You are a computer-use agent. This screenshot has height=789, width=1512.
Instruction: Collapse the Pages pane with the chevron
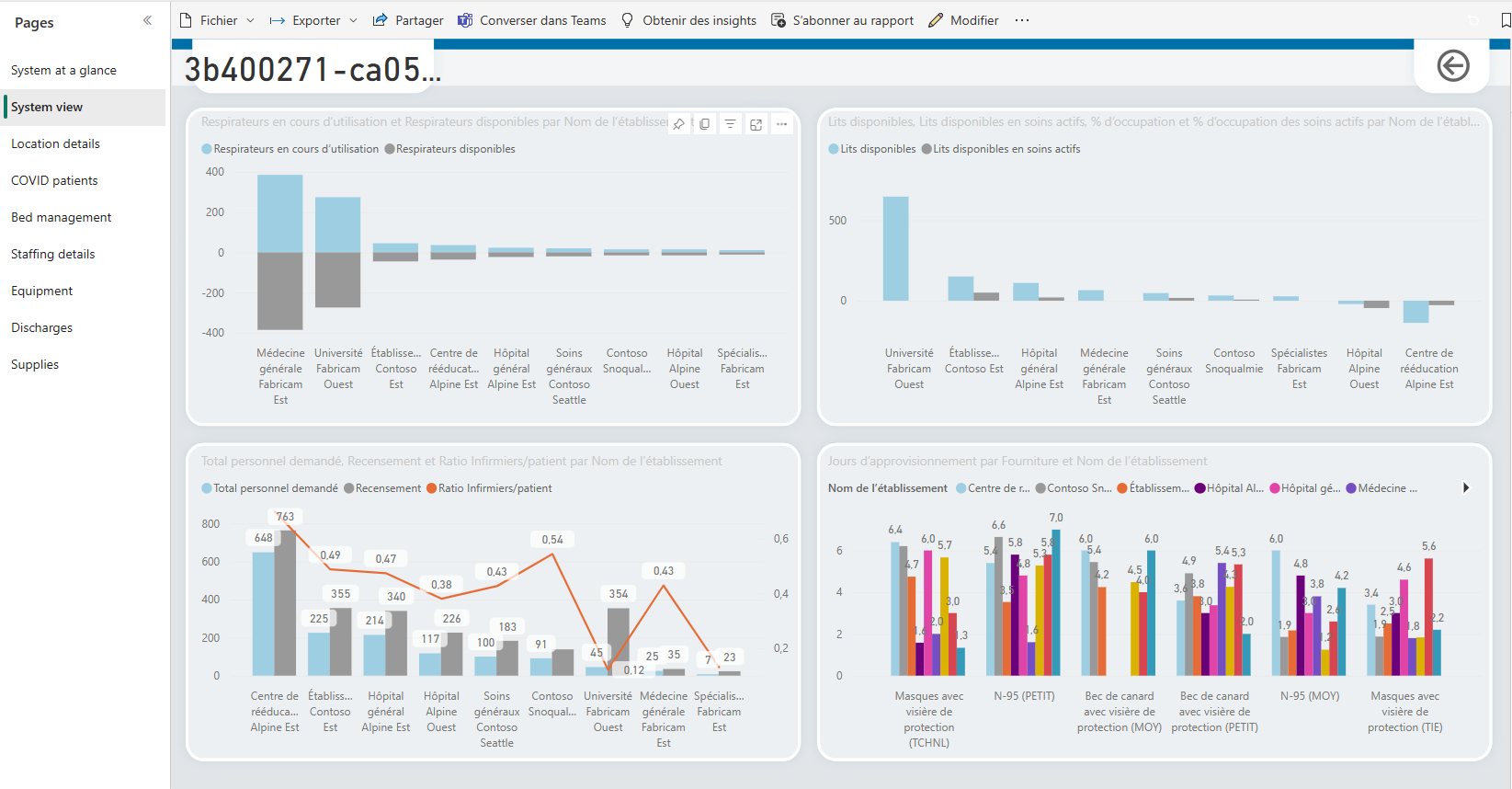coord(147,20)
